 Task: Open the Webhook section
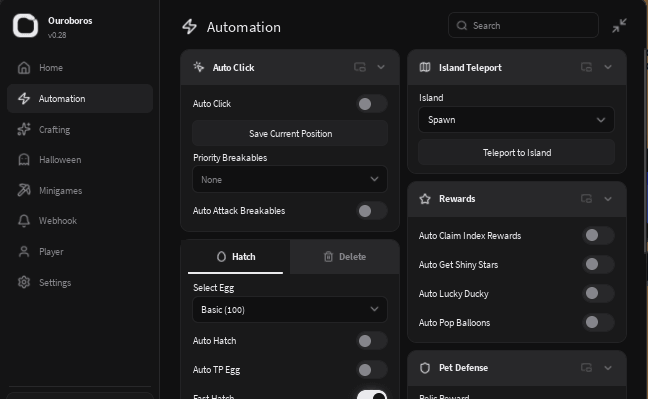[80, 221]
